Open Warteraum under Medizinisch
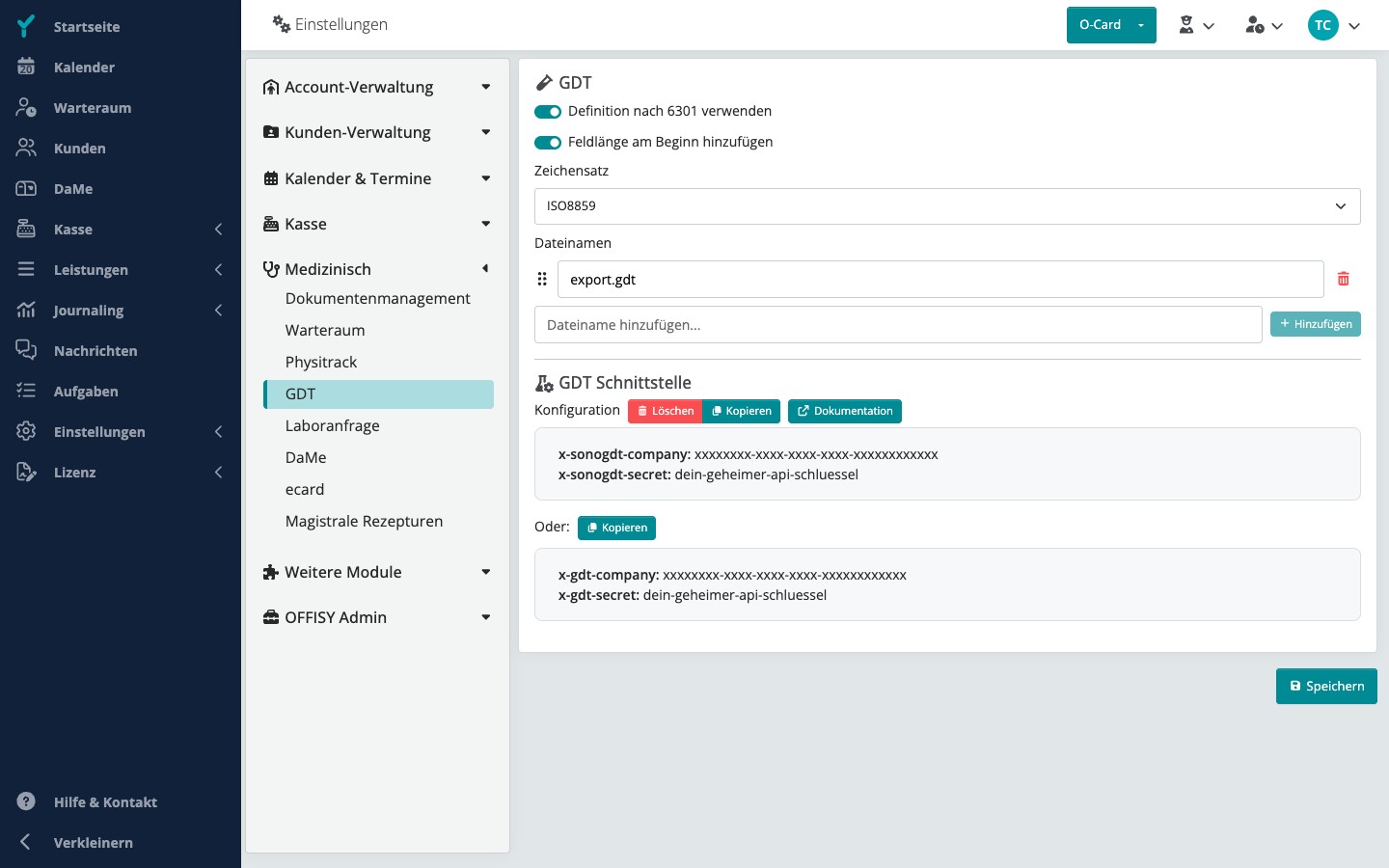The width and height of the screenshot is (1389, 868). click(378, 330)
